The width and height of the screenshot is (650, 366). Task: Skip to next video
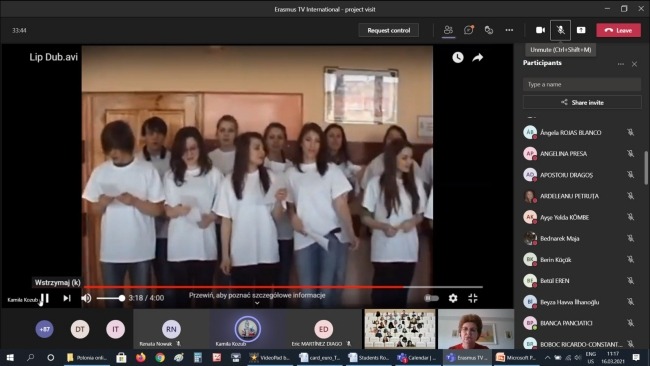point(67,298)
